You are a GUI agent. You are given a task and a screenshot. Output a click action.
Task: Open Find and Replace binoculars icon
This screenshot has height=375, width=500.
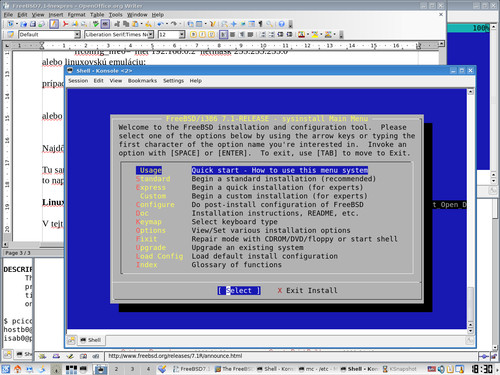(224, 24)
